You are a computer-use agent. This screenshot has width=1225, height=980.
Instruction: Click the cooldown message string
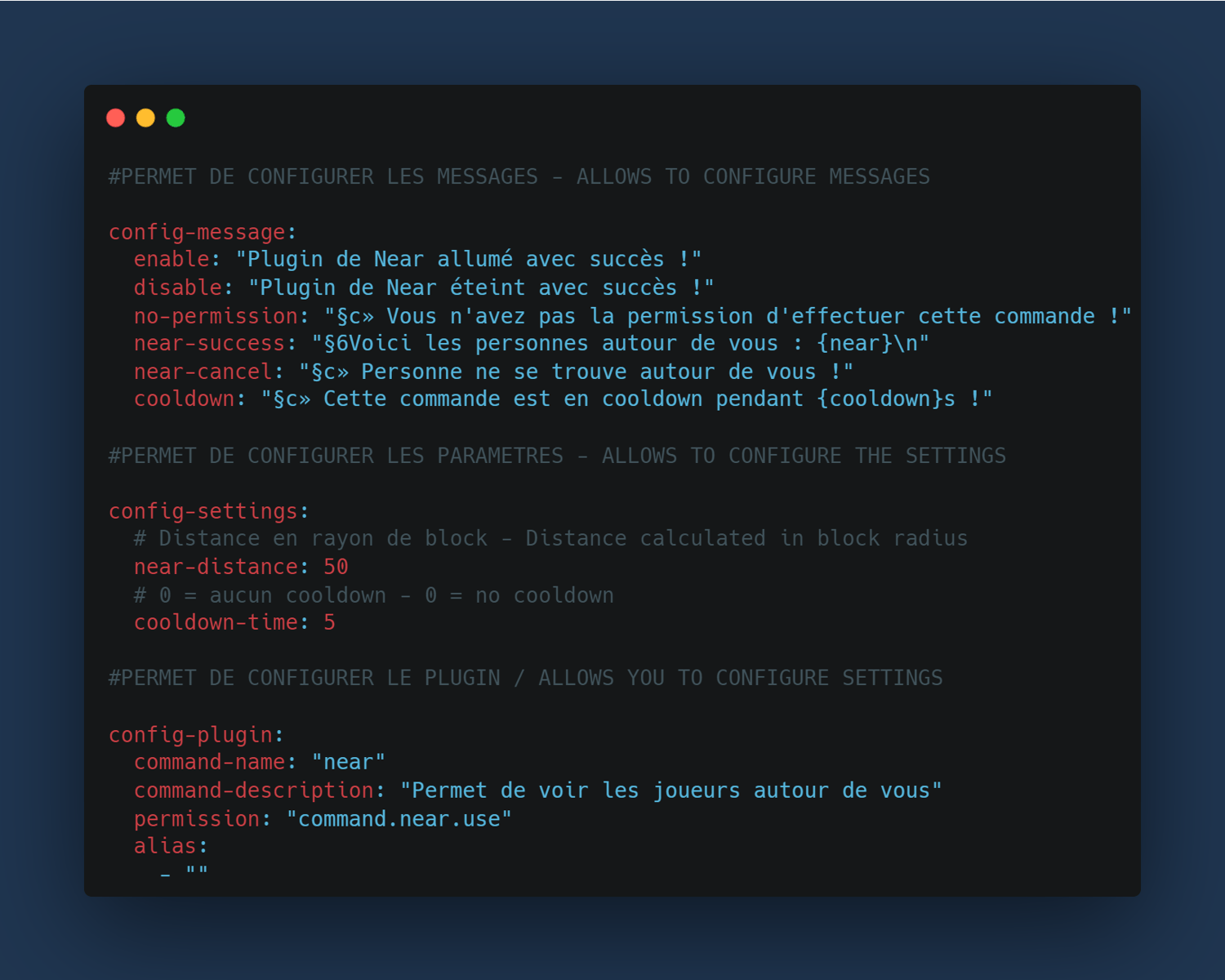627,399
